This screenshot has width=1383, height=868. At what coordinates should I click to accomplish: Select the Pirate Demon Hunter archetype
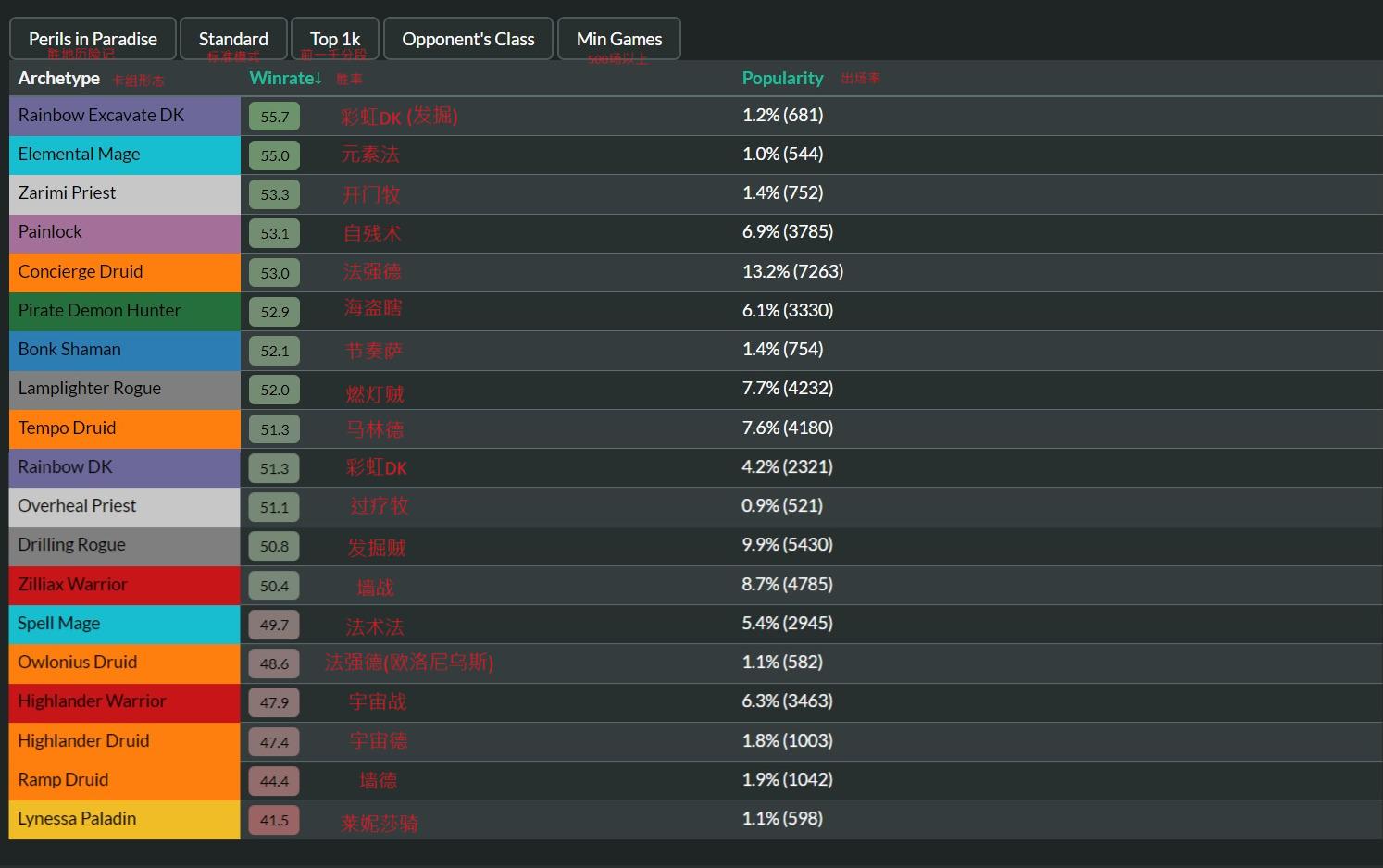point(125,311)
